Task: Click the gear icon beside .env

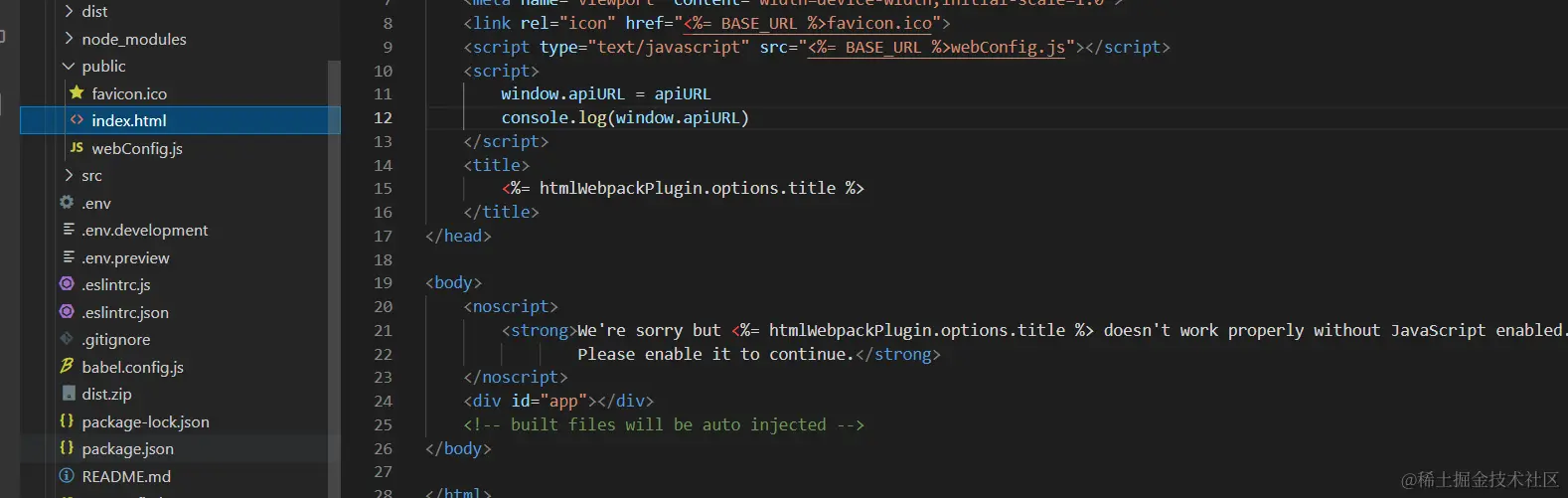Action: [x=67, y=202]
